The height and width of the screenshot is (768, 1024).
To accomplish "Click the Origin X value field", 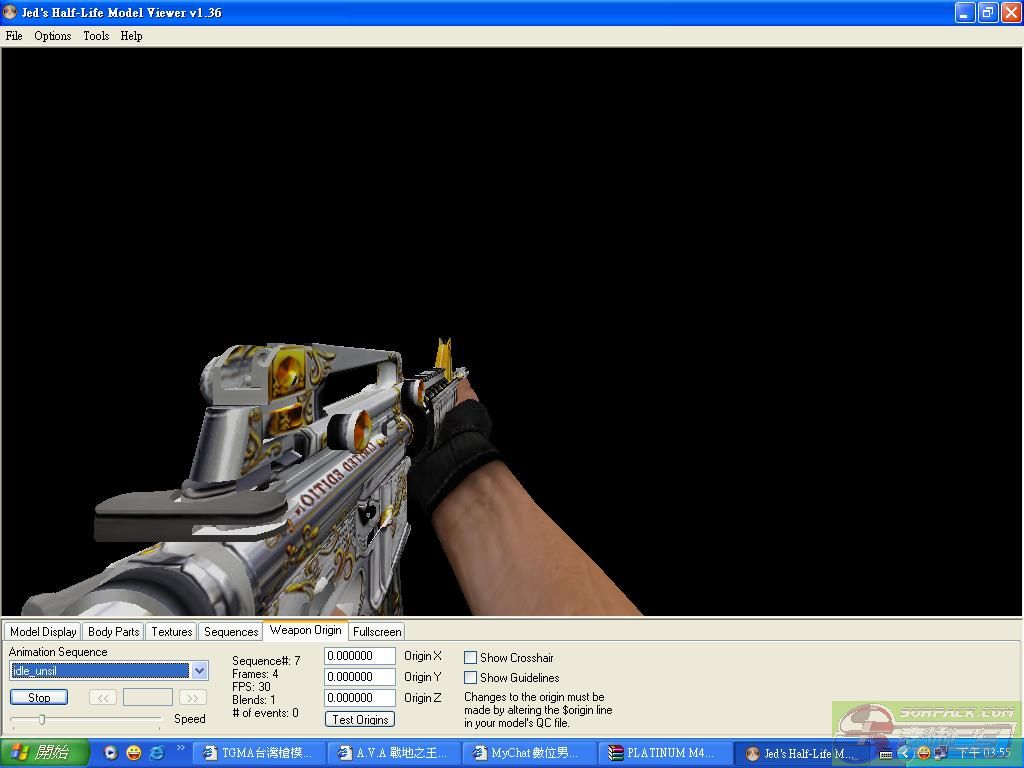I will (360, 656).
